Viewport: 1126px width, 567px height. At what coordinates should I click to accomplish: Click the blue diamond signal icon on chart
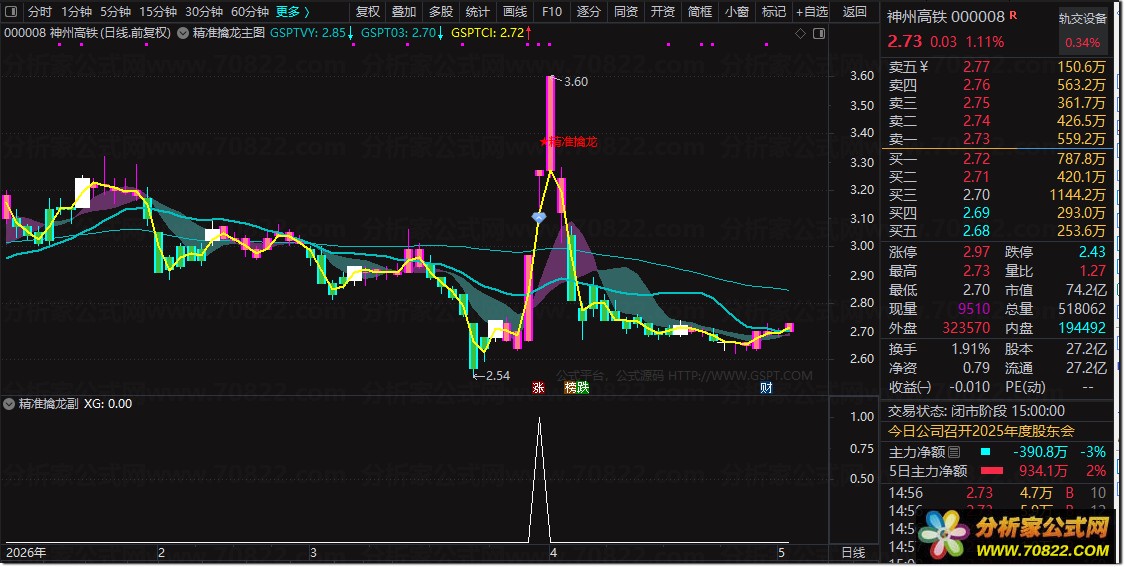coord(539,216)
